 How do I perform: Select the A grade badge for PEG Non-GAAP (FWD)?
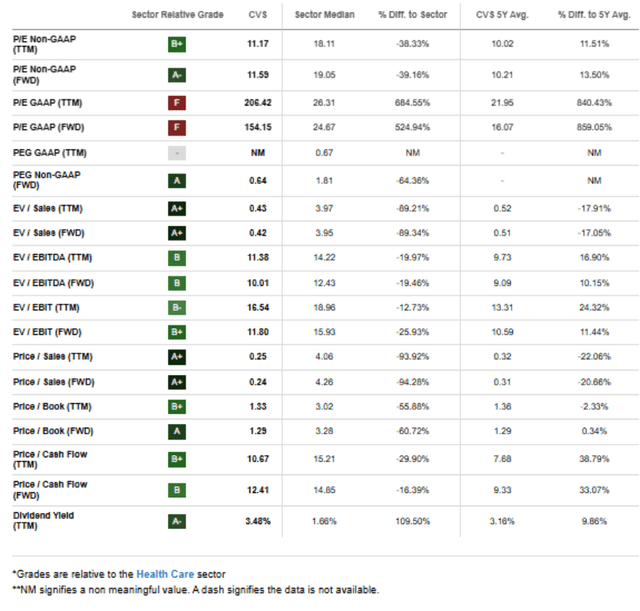click(177, 181)
